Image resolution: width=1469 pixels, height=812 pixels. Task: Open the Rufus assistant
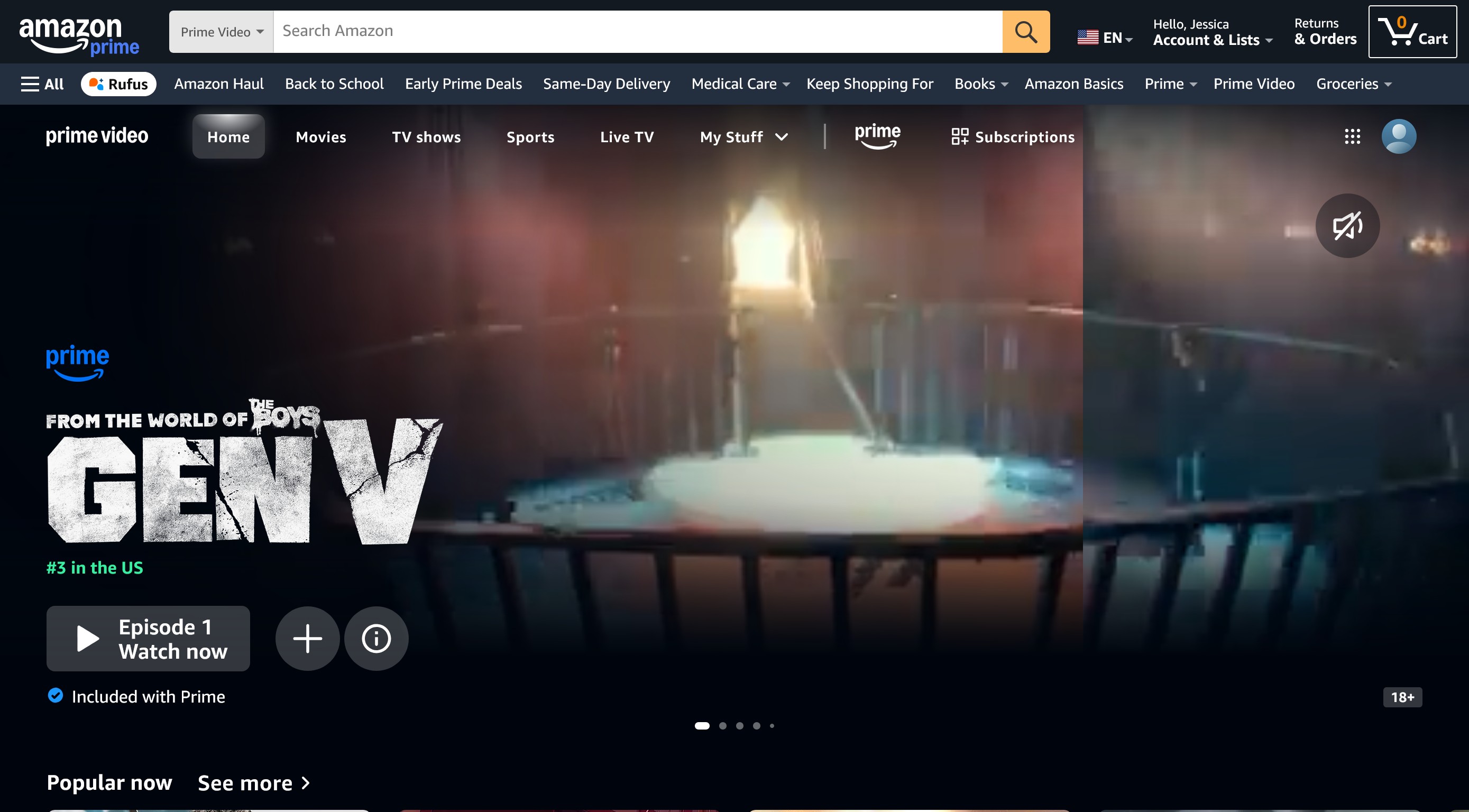click(x=118, y=84)
